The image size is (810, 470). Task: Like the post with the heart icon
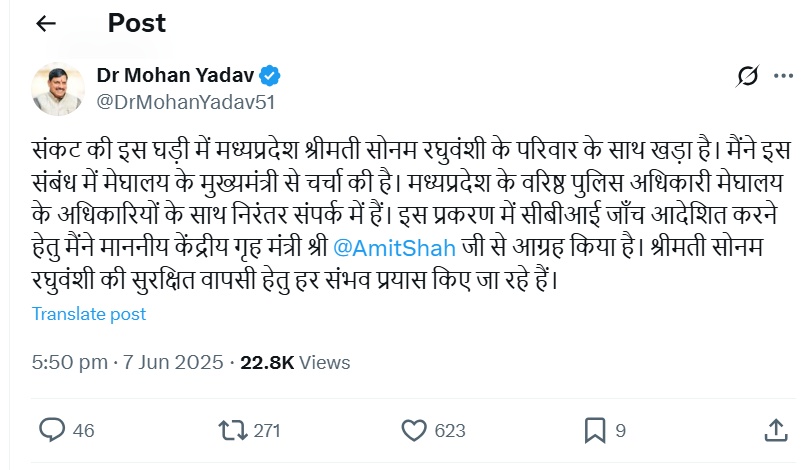pyautogui.click(x=414, y=430)
